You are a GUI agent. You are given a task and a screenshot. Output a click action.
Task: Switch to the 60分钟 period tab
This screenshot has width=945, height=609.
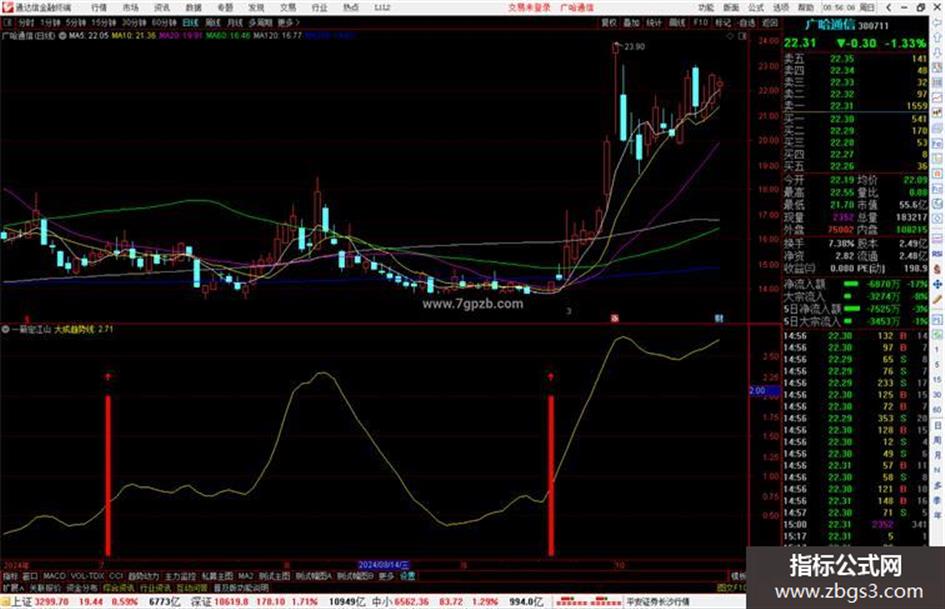click(x=164, y=22)
